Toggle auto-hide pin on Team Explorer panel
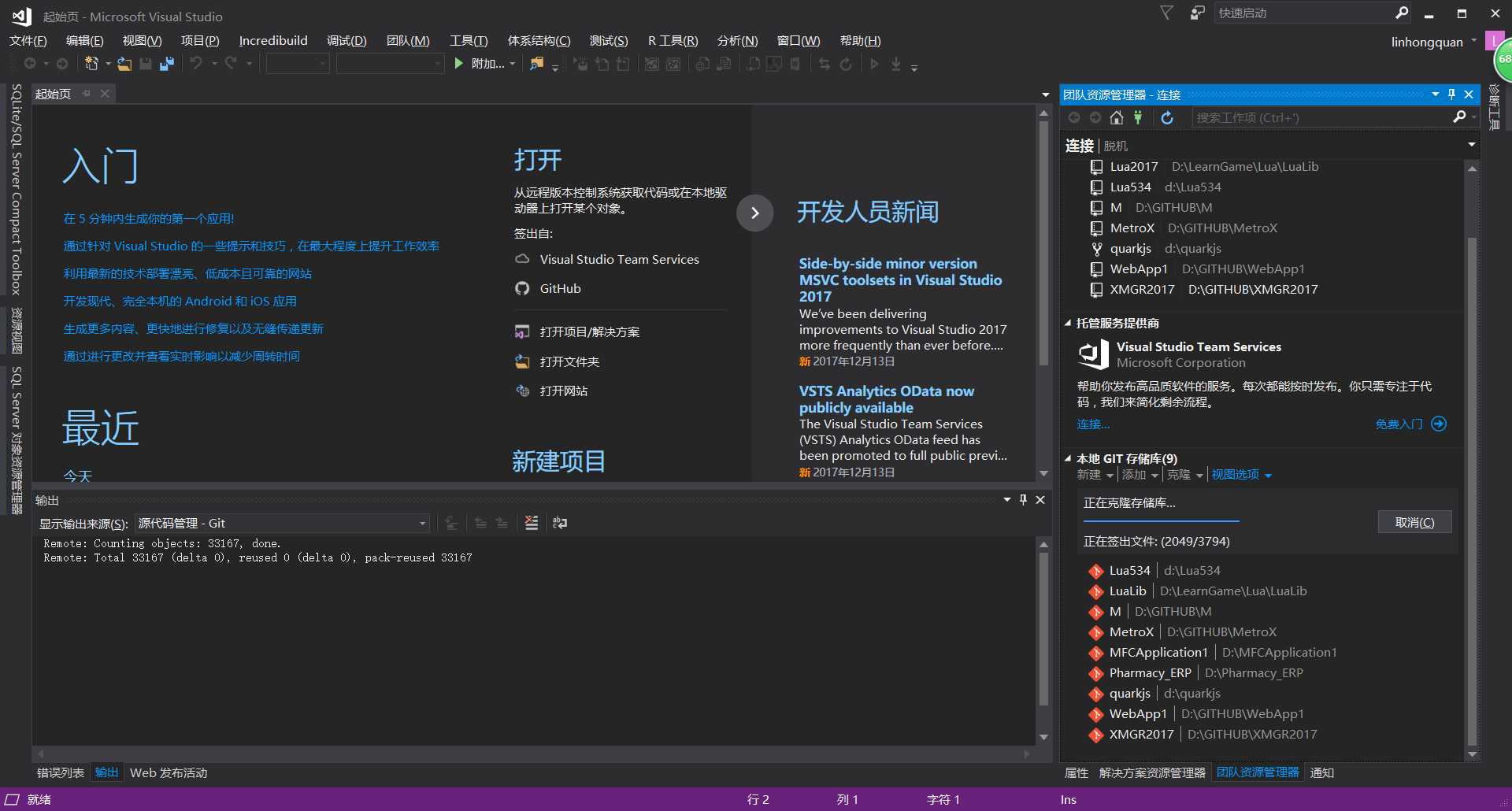The image size is (1512, 811). point(1451,94)
